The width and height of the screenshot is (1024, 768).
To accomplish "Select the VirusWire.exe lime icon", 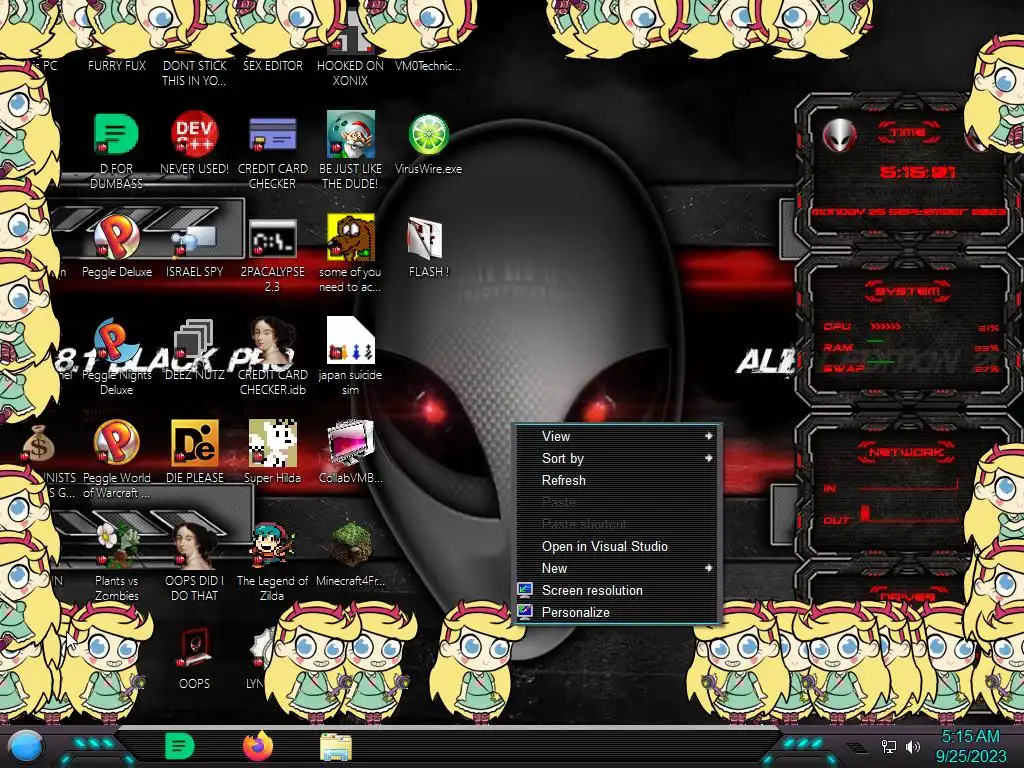I will click(428, 135).
